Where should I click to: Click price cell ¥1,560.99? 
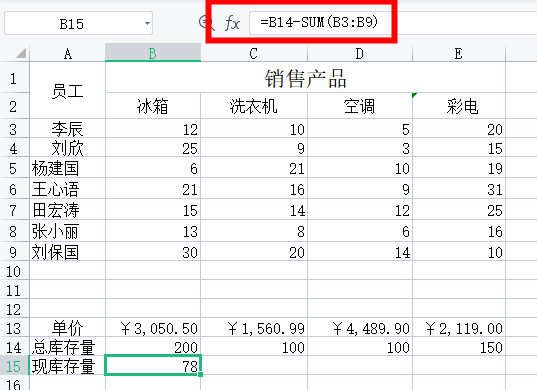click(x=254, y=328)
